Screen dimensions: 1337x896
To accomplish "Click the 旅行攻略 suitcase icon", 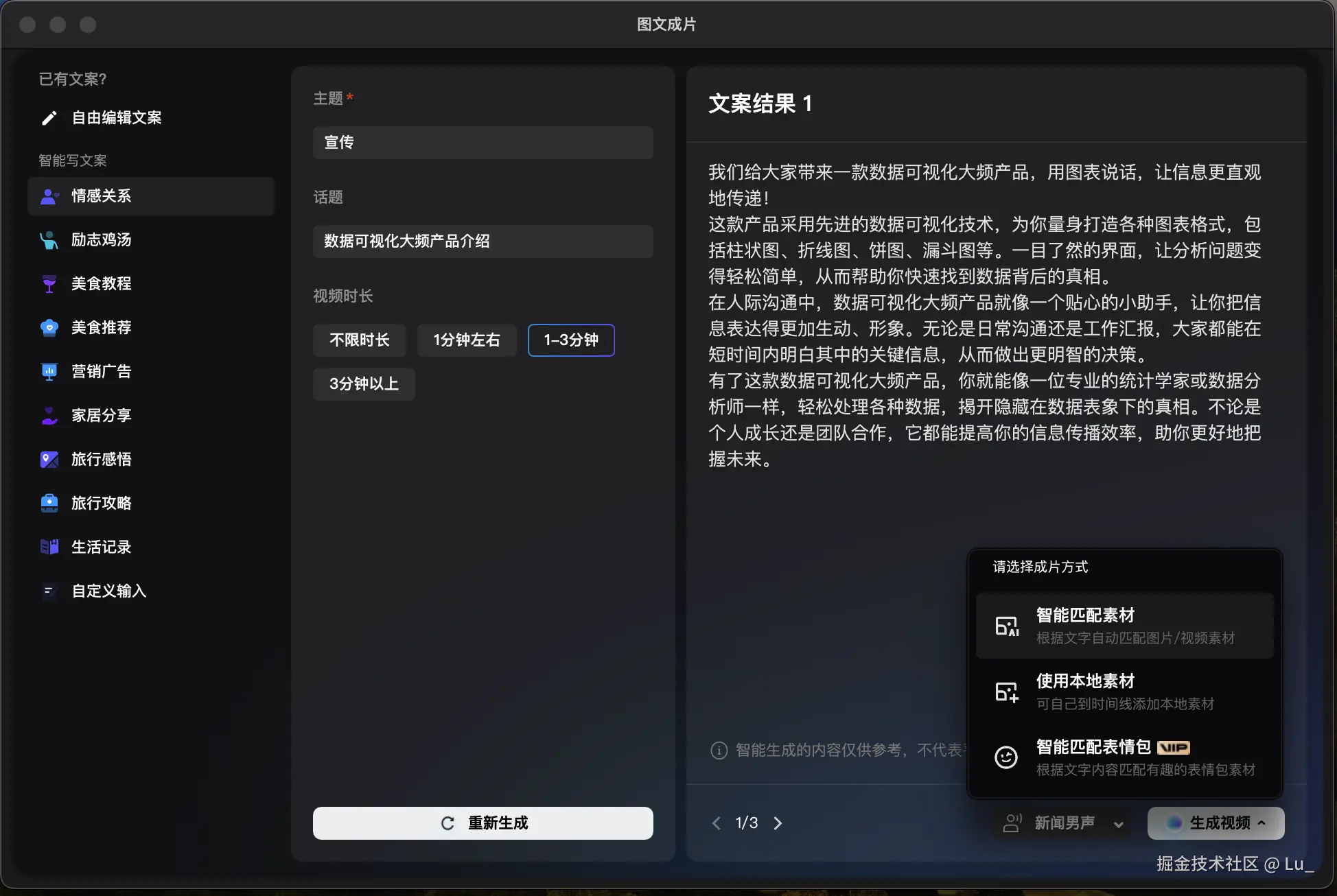I will [49, 504].
